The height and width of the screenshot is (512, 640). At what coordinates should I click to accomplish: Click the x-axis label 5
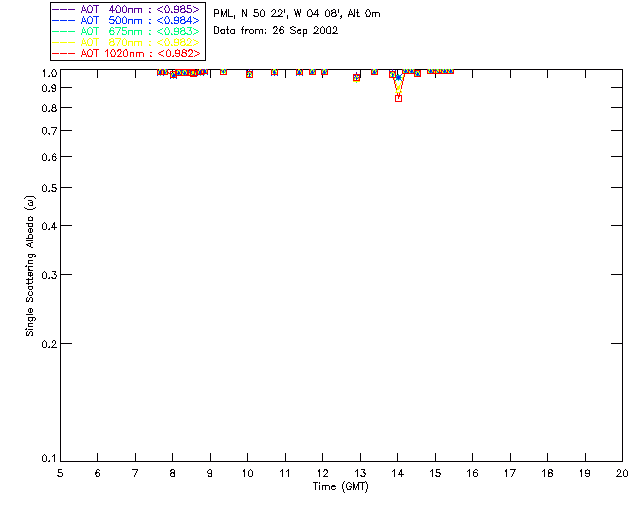click(x=60, y=473)
